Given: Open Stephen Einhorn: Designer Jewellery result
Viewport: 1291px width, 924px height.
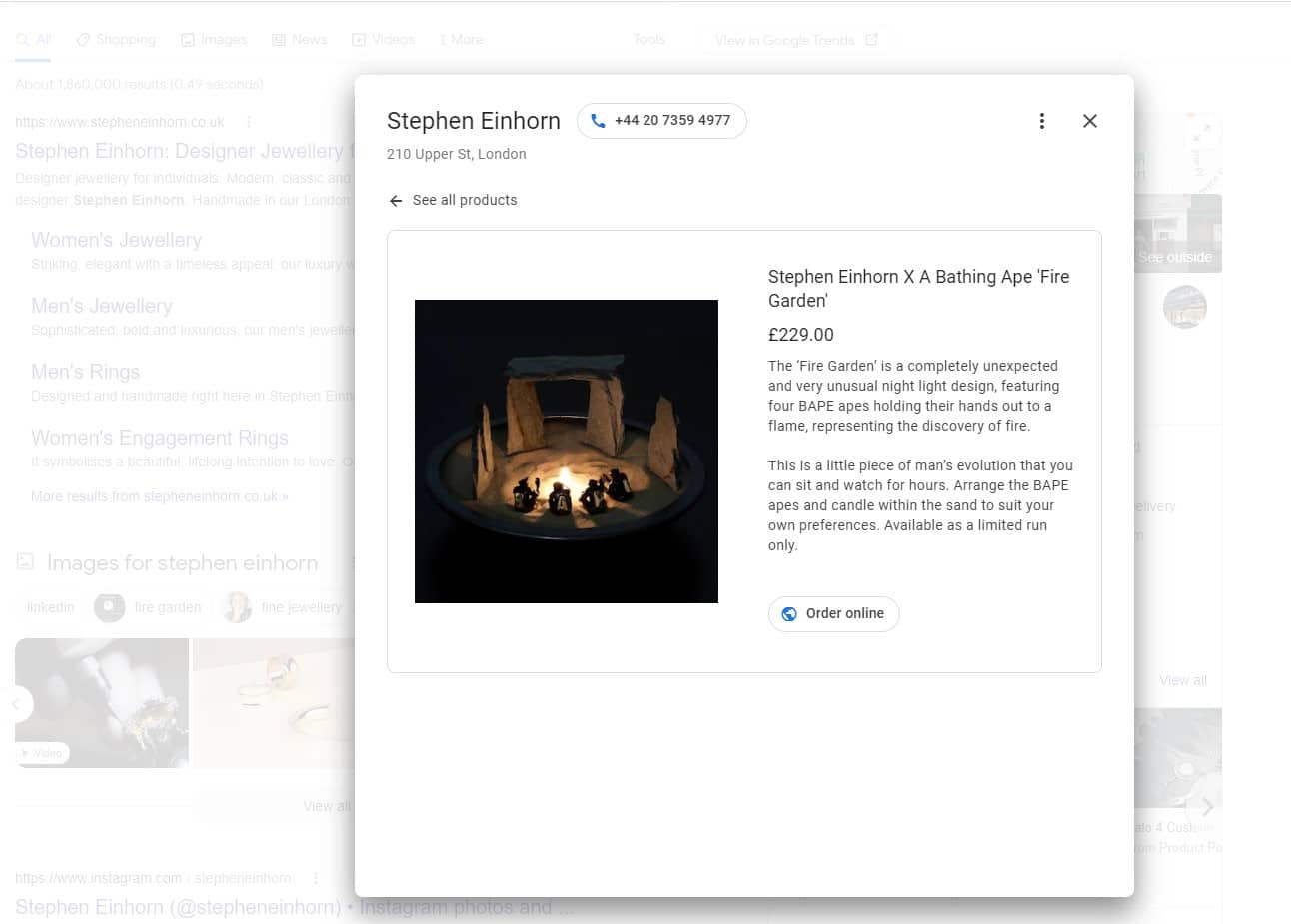Looking at the screenshot, I should [185, 151].
